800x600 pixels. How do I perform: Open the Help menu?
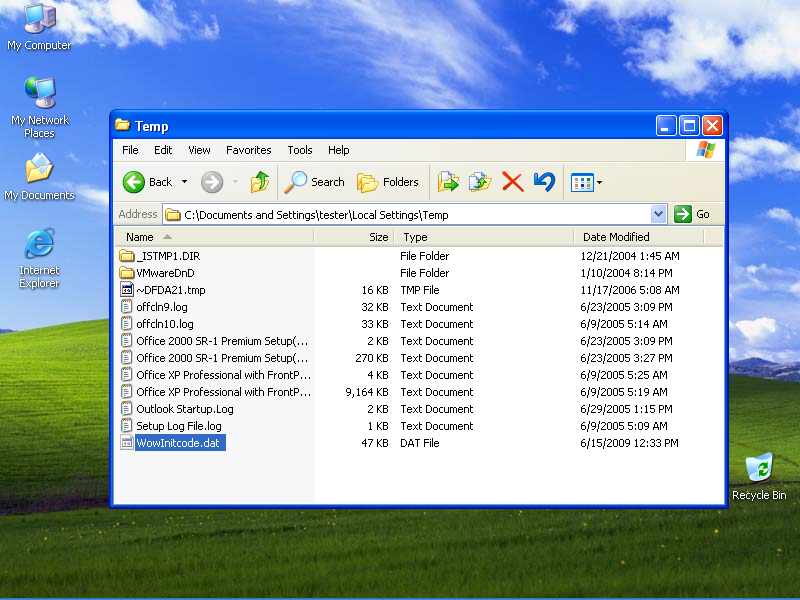tap(338, 150)
